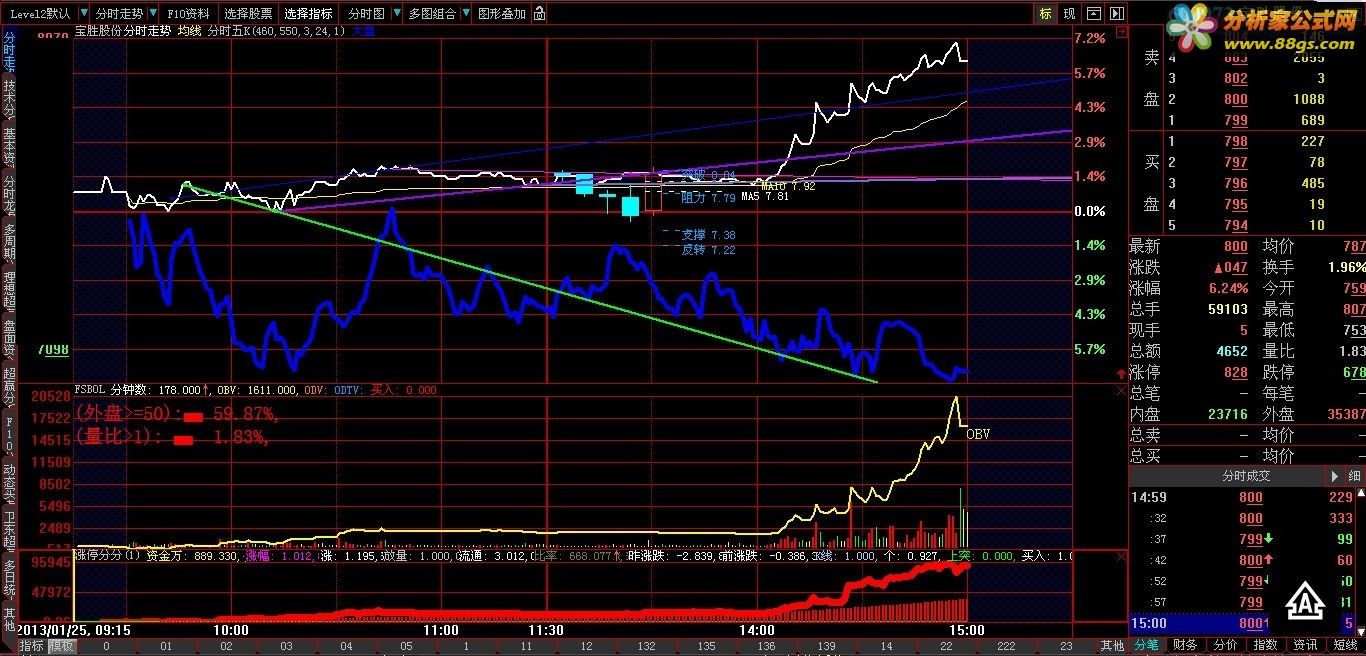Open 多日统 sidebar tab
Viewport: 1366px width, 656px height.
coord(9,579)
